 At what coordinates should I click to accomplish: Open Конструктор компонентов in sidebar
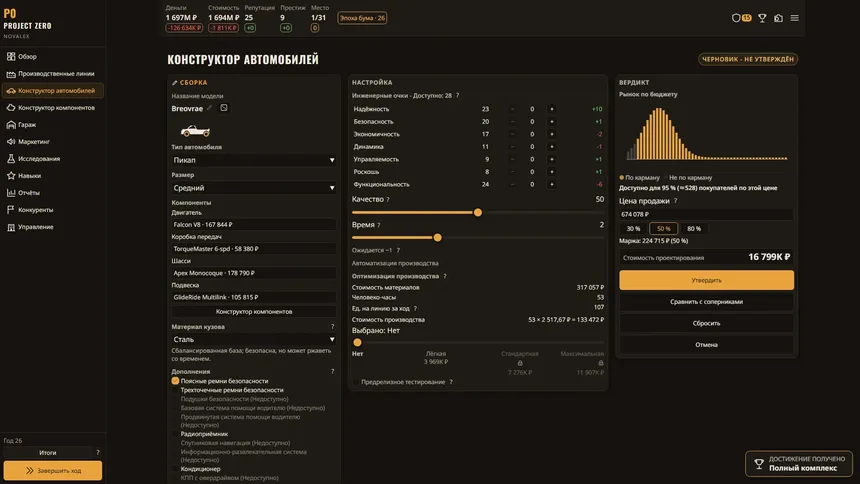[x=53, y=108]
